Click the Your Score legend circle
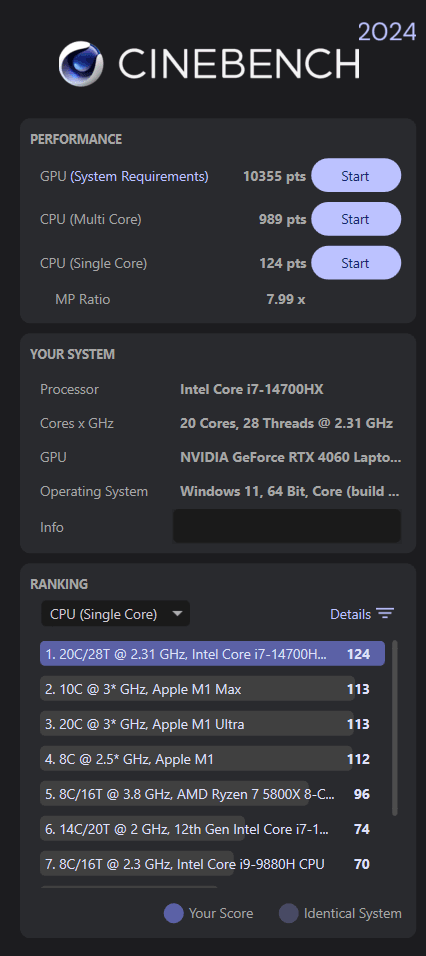Screen dimensions: 426x956 click(x=174, y=913)
